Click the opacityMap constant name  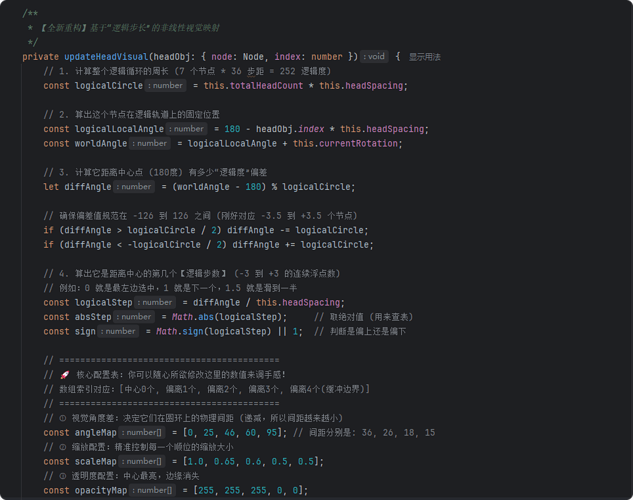[x=101, y=491]
